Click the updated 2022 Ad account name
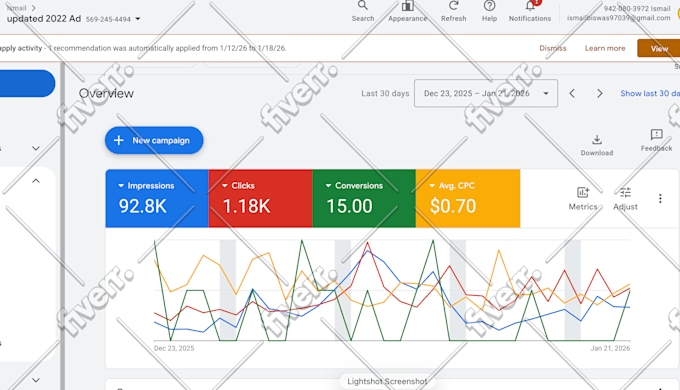The image size is (680, 390). (x=44, y=19)
